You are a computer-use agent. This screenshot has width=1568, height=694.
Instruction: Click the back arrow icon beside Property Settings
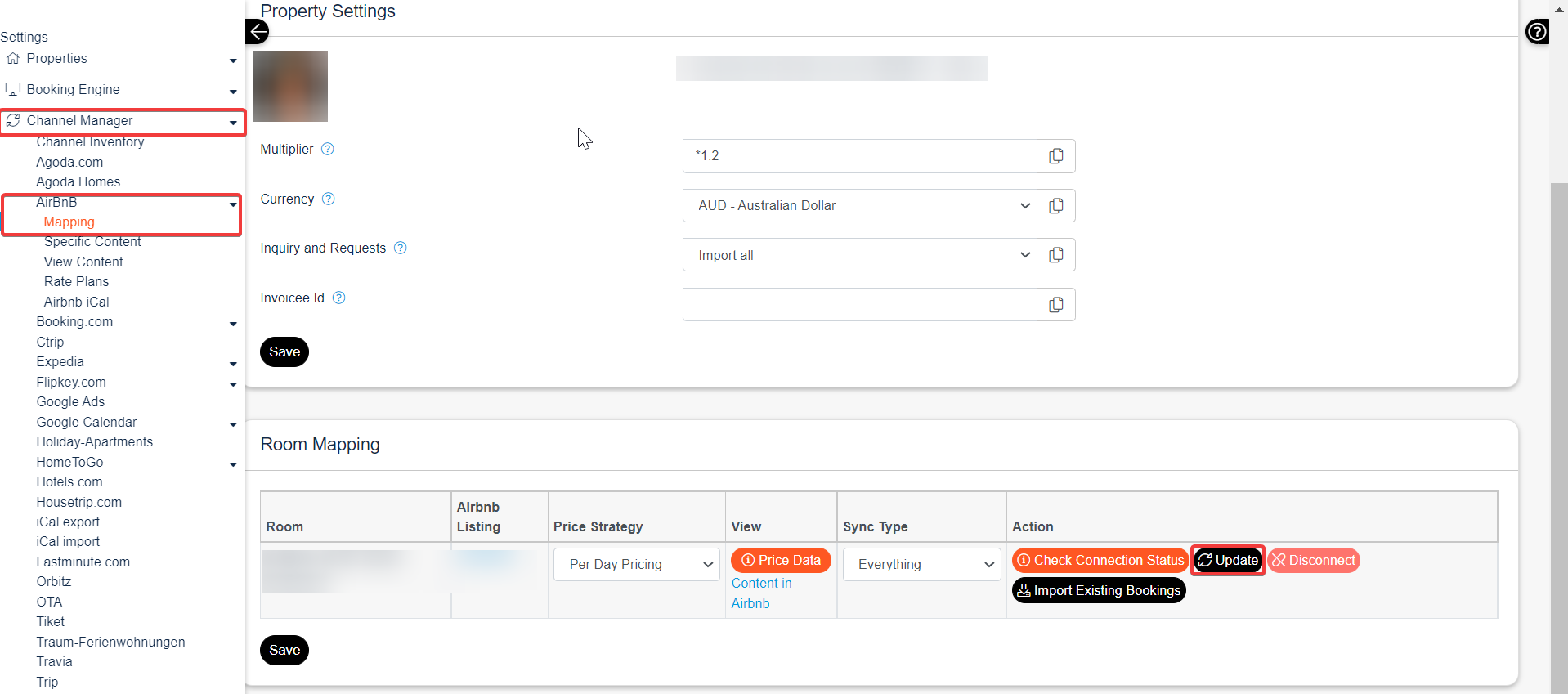click(x=258, y=32)
